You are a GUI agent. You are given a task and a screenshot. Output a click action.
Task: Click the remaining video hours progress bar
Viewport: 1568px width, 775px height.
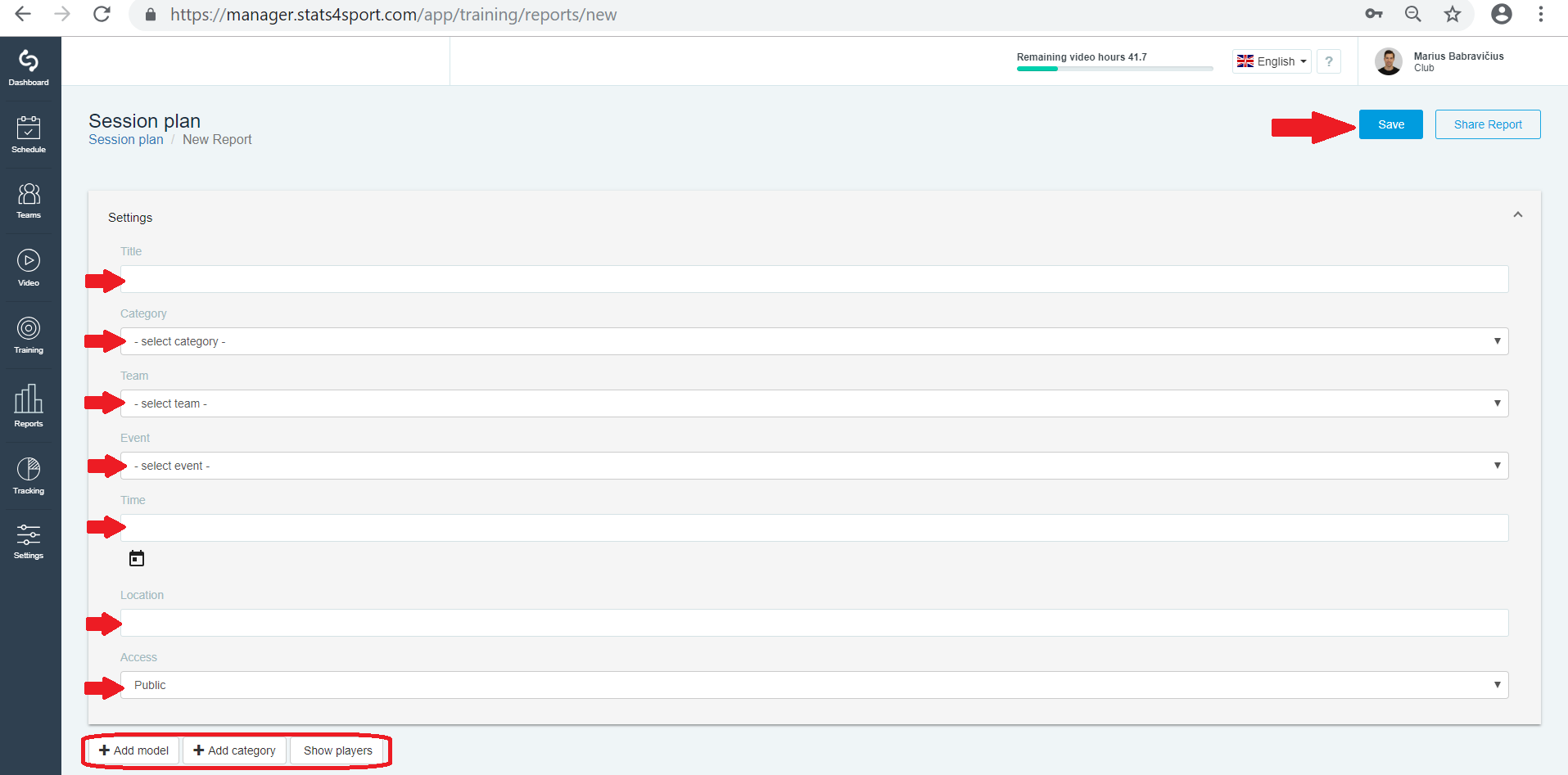pyautogui.click(x=1114, y=69)
